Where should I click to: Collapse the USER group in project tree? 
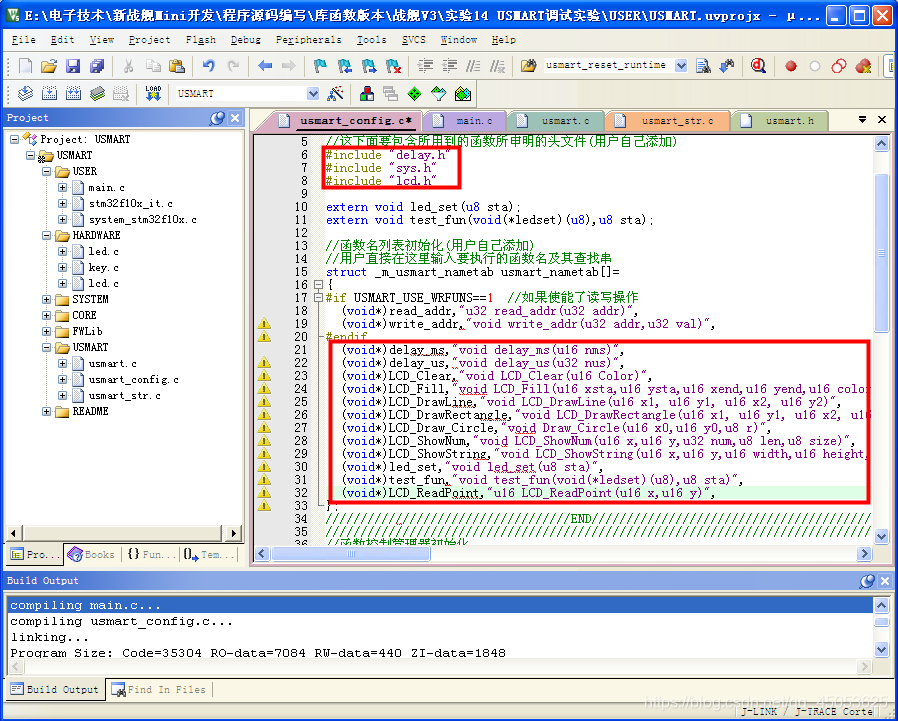(x=46, y=171)
